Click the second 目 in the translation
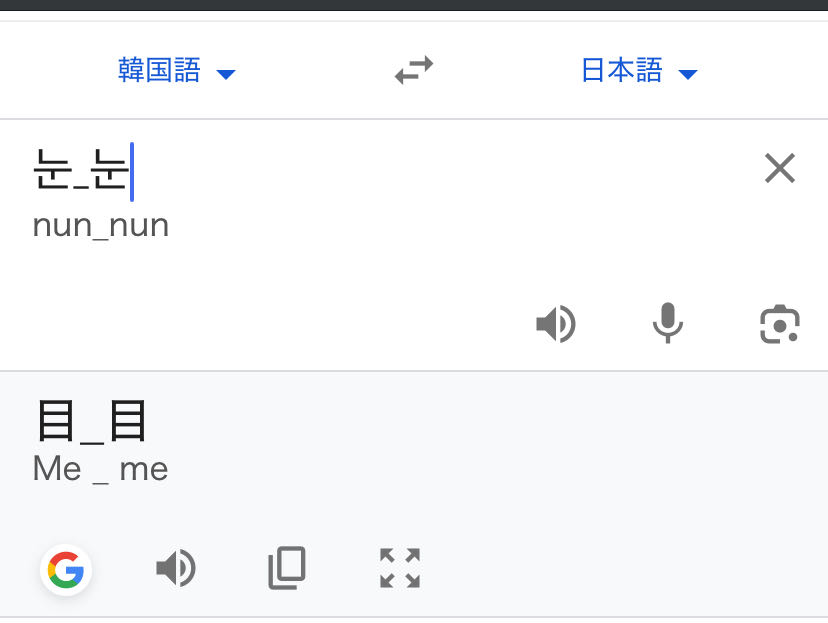Image resolution: width=828 pixels, height=623 pixels. 128,421
